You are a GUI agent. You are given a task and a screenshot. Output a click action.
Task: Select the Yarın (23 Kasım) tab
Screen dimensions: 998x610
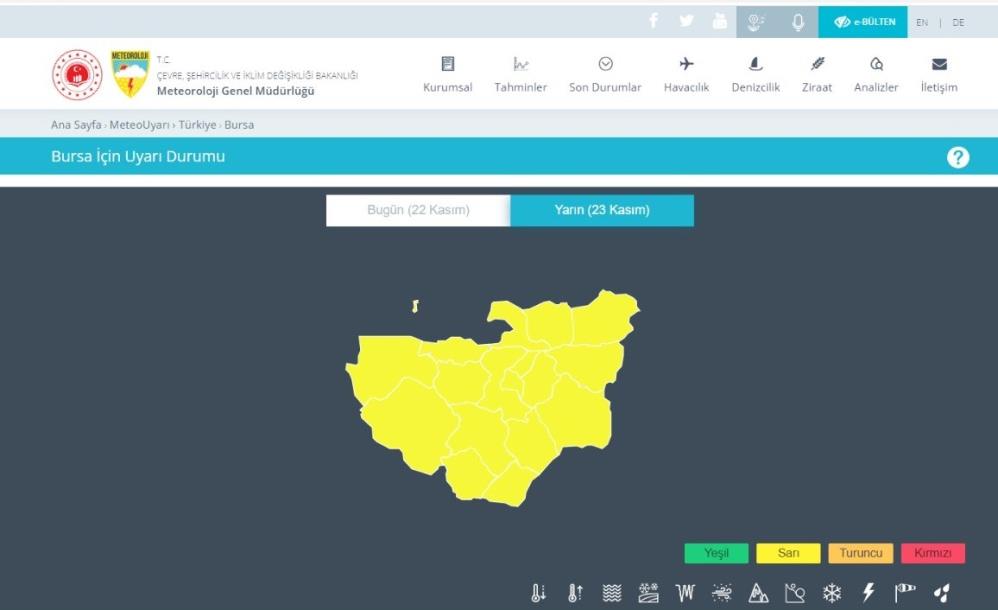[602, 210]
